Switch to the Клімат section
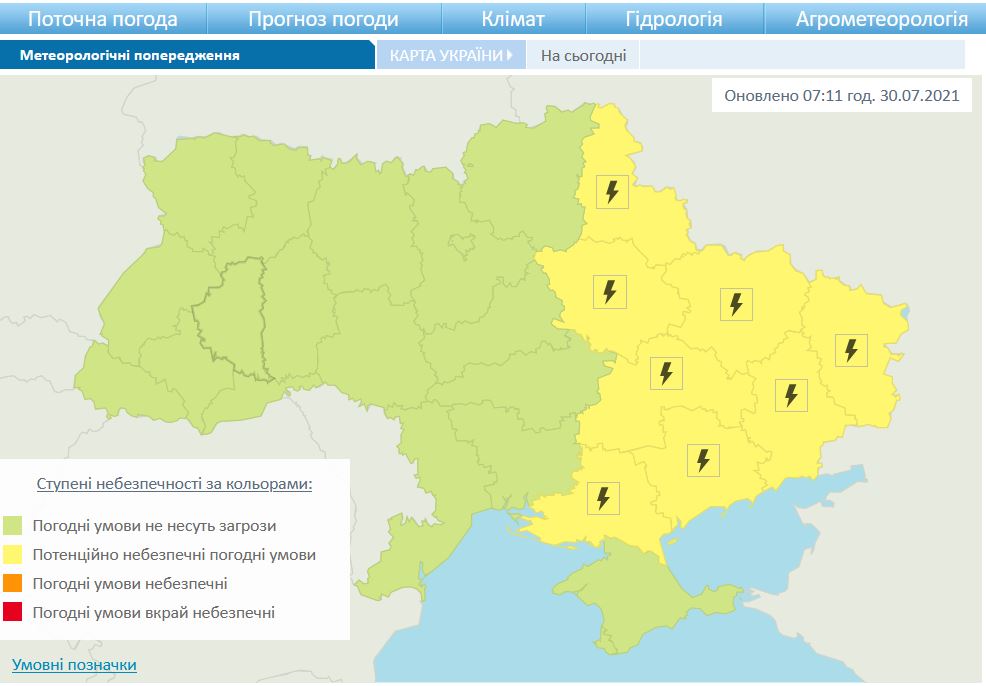This screenshot has width=986, height=686. tap(516, 16)
